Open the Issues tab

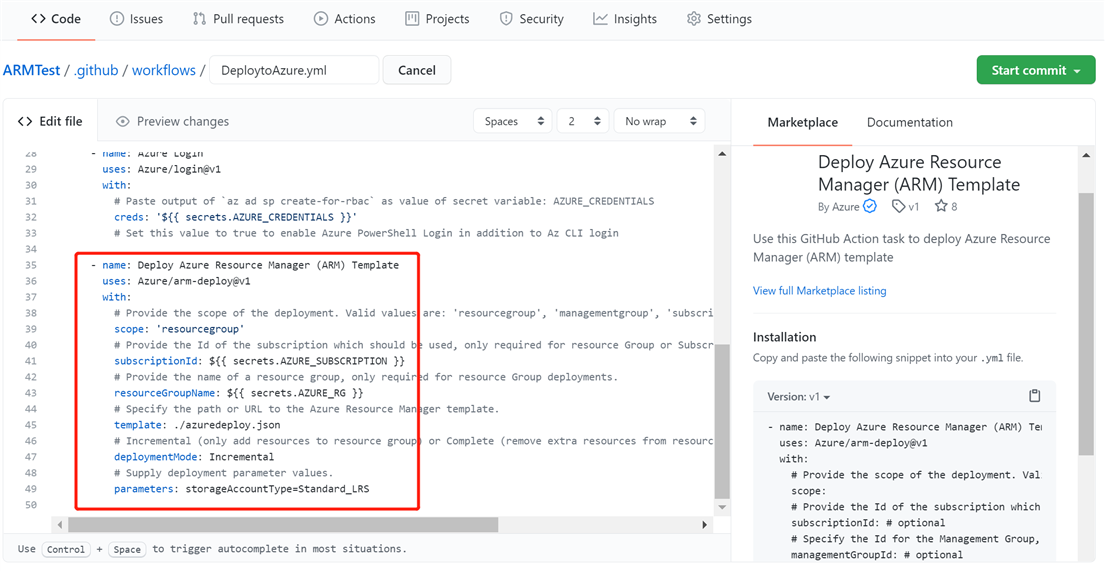137,19
